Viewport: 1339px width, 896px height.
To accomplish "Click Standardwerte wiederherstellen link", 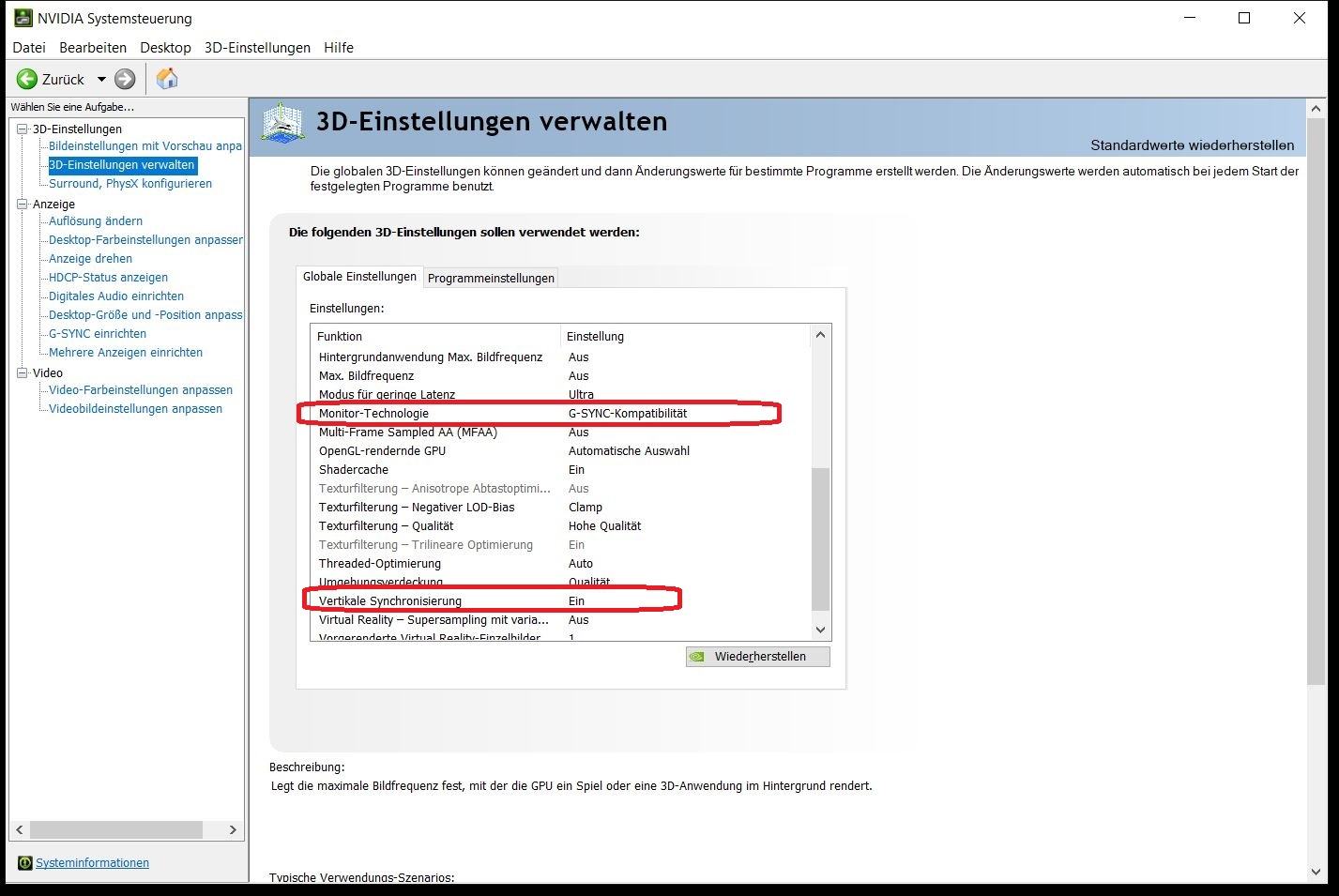I will coord(1192,145).
